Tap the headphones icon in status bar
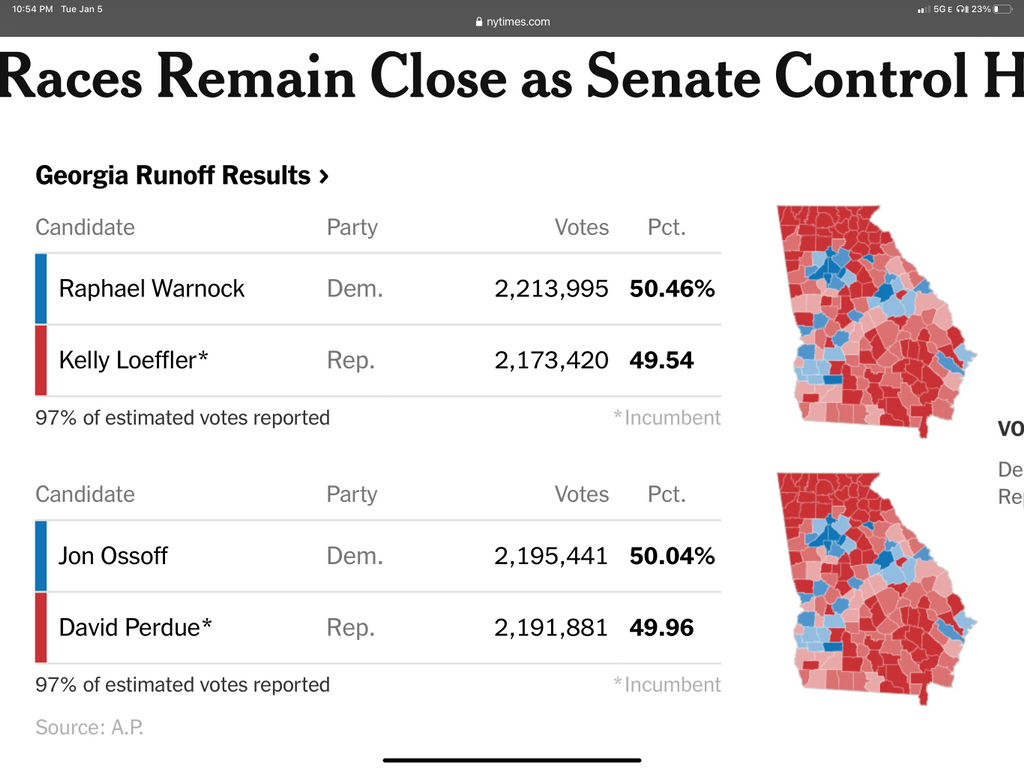The height and width of the screenshot is (768, 1024). [961, 9]
